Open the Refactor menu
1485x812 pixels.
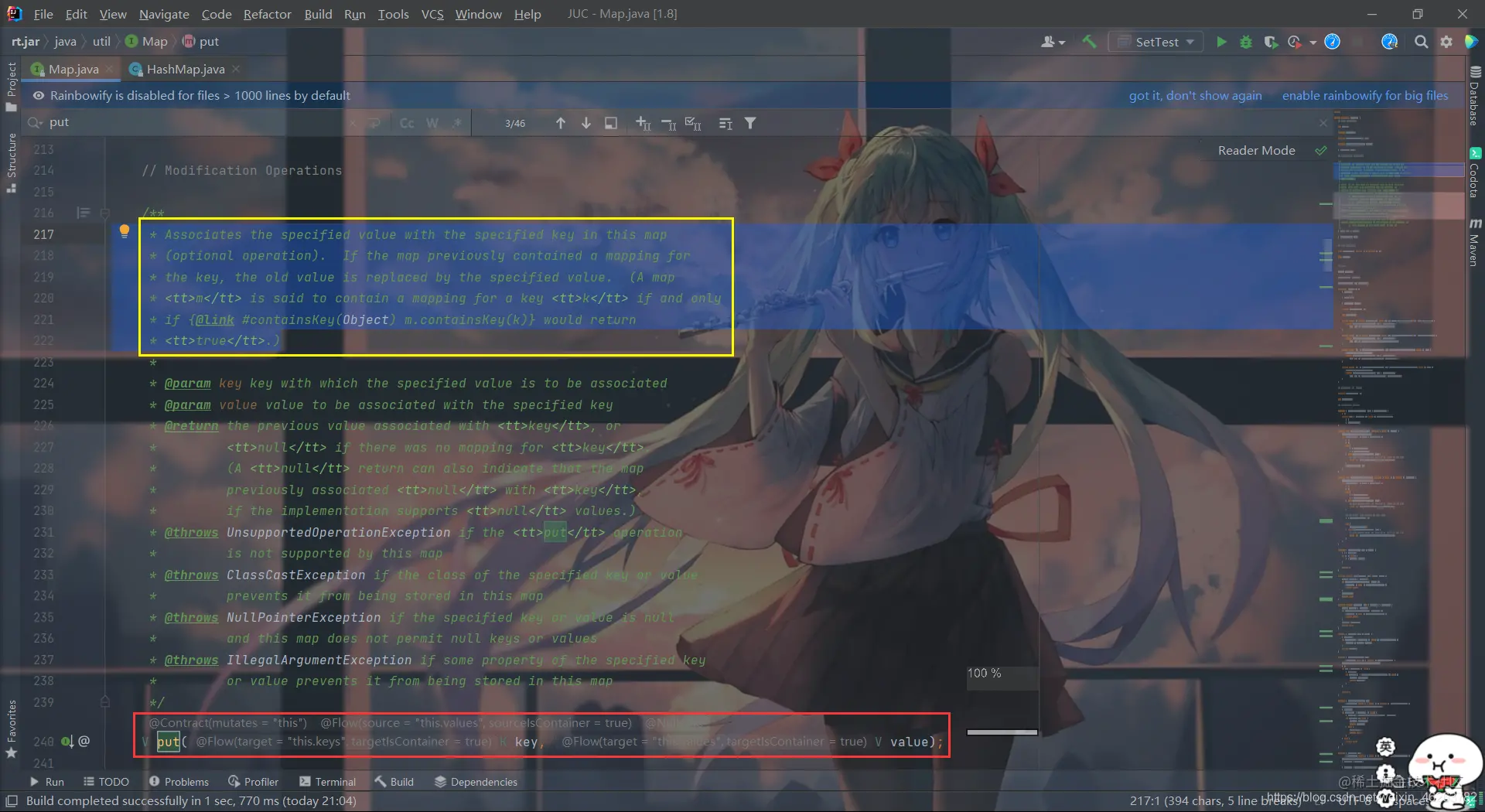pos(267,14)
